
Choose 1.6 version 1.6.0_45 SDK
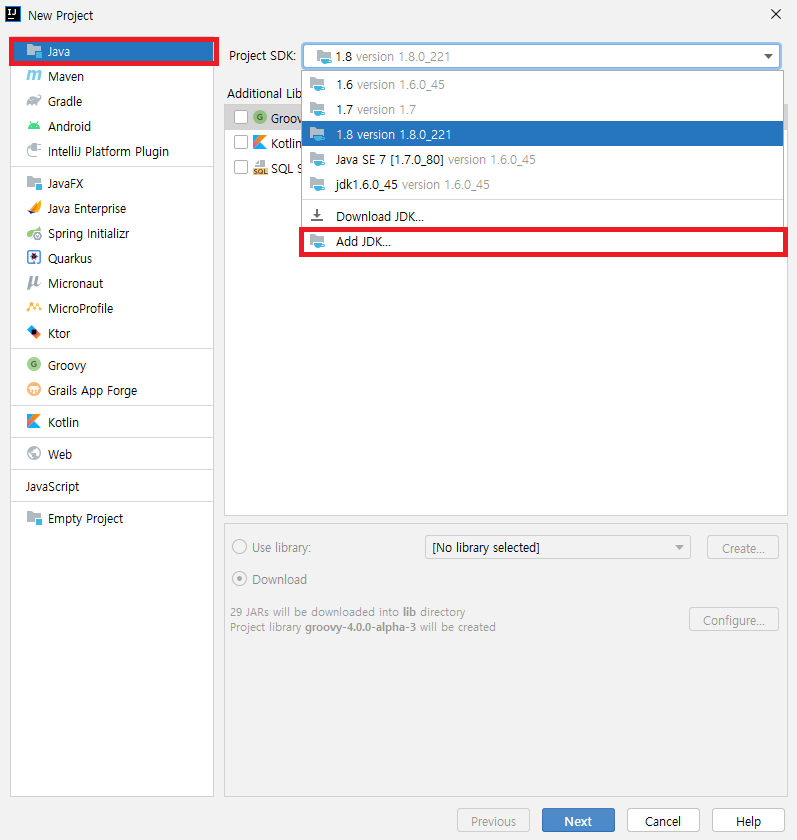click(542, 85)
